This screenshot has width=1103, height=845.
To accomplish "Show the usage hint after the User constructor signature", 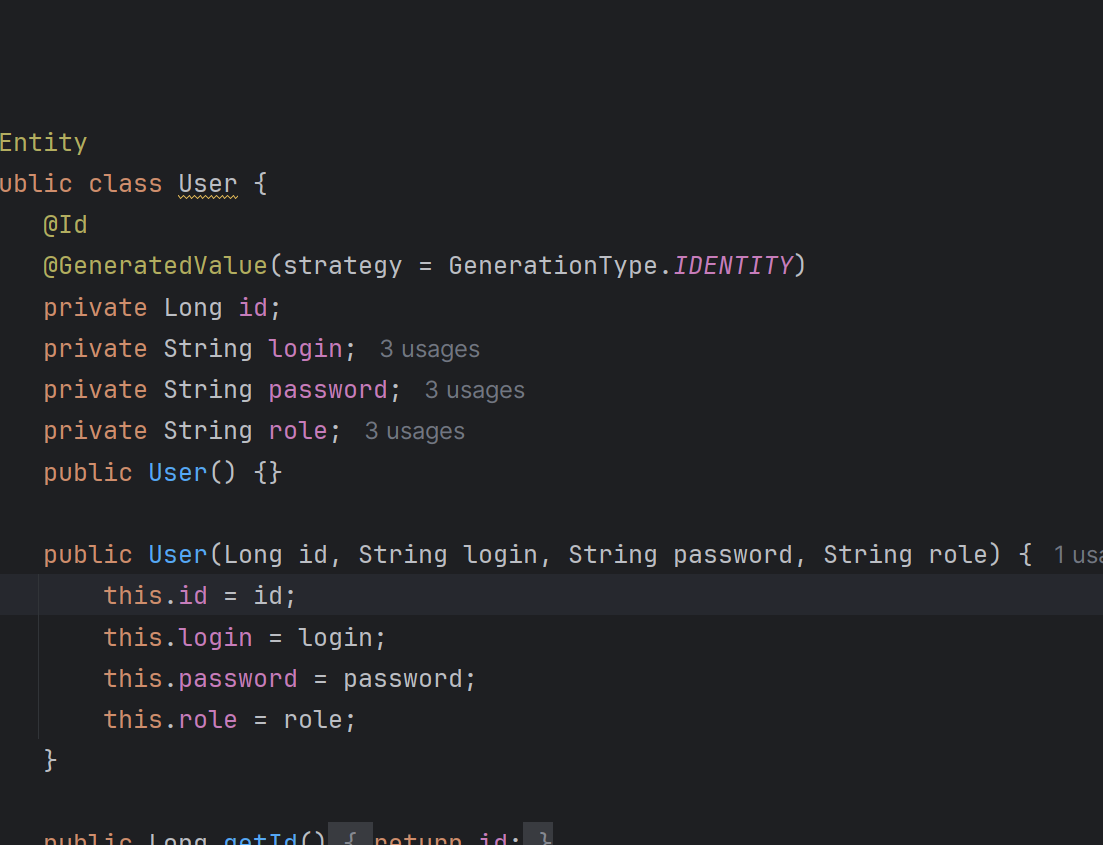I will [x=1078, y=554].
